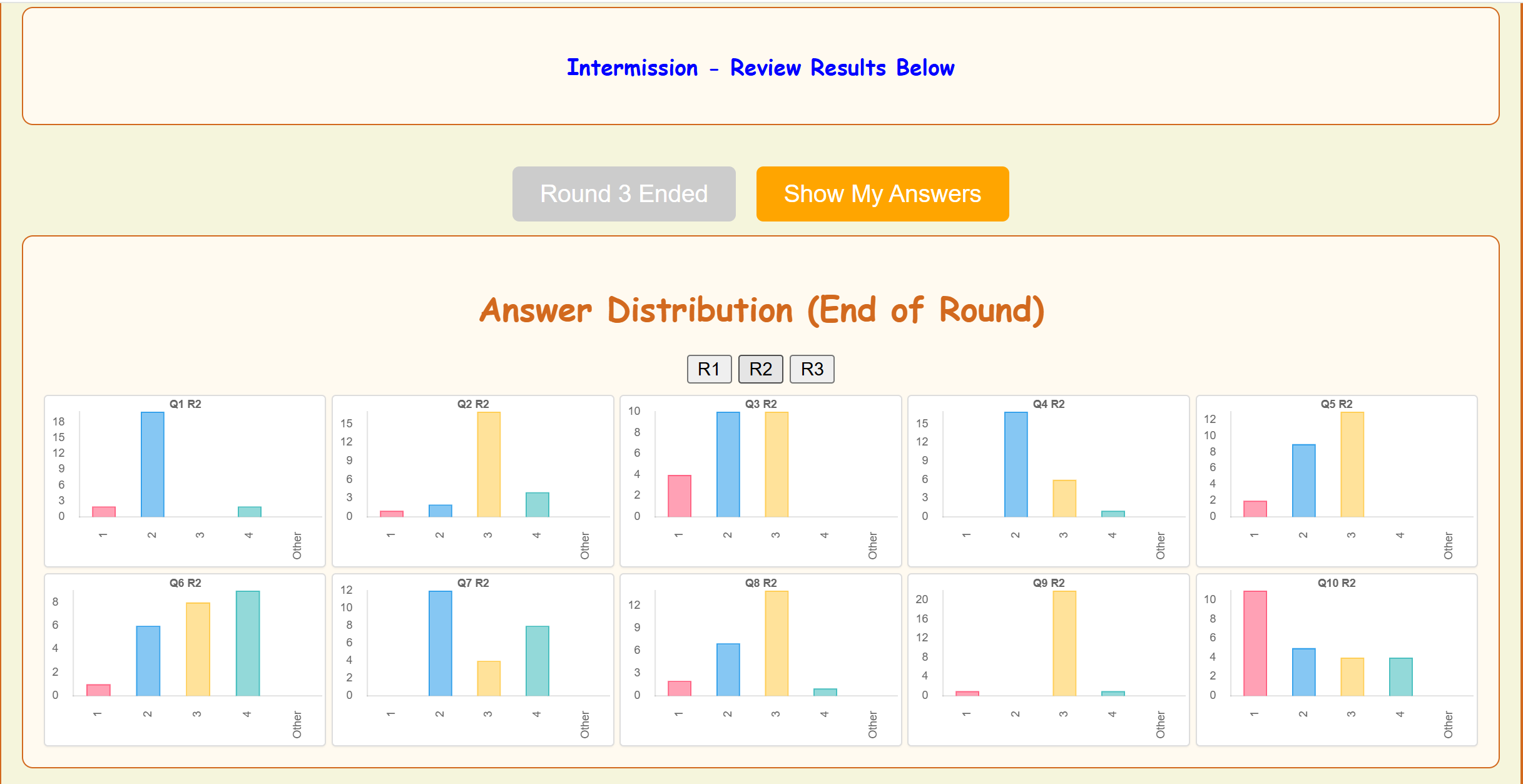The height and width of the screenshot is (784, 1523).
Task: Click the Intermission Review Results Below heading
Action: pyautogui.click(x=760, y=68)
